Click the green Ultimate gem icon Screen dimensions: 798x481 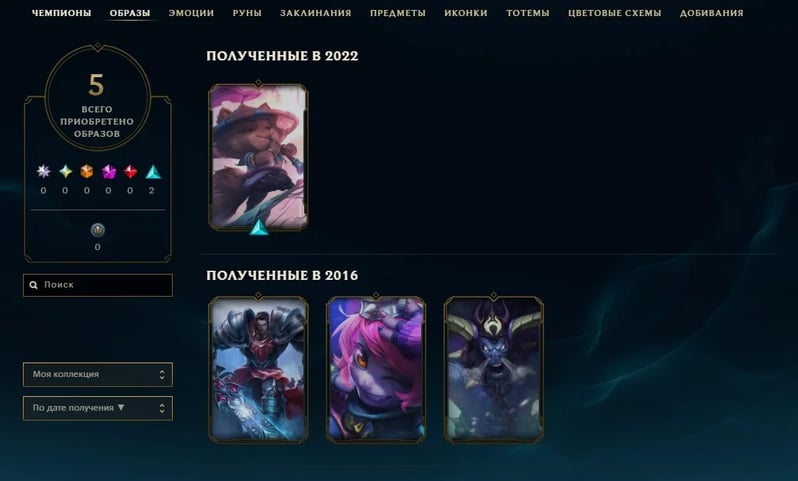pyautogui.click(x=65, y=172)
